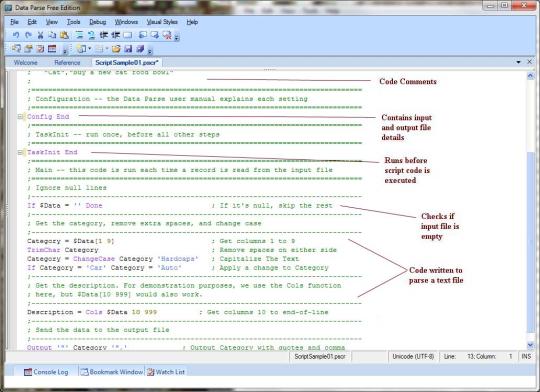Open the Windows menu
The height and width of the screenshot is (392, 540).
coord(126,22)
